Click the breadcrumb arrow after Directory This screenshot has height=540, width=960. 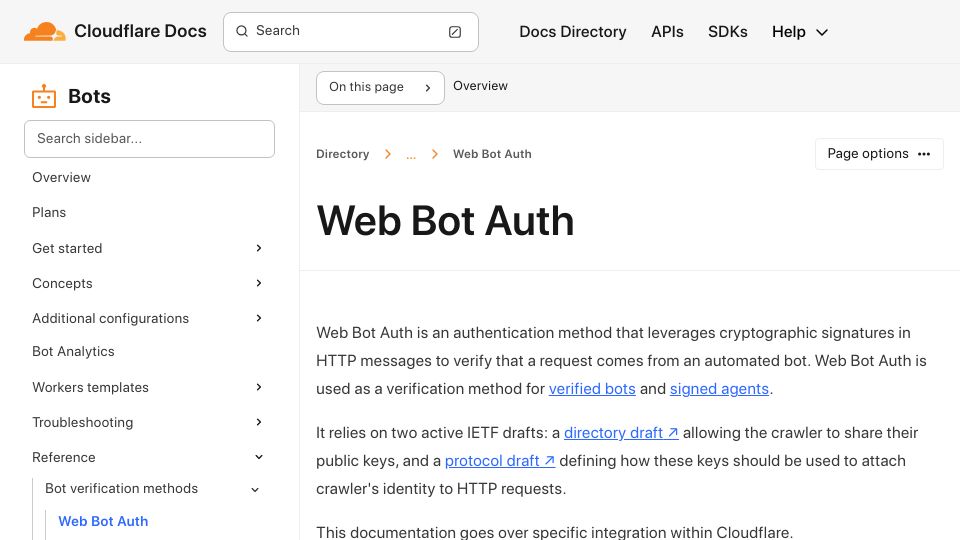tap(388, 154)
